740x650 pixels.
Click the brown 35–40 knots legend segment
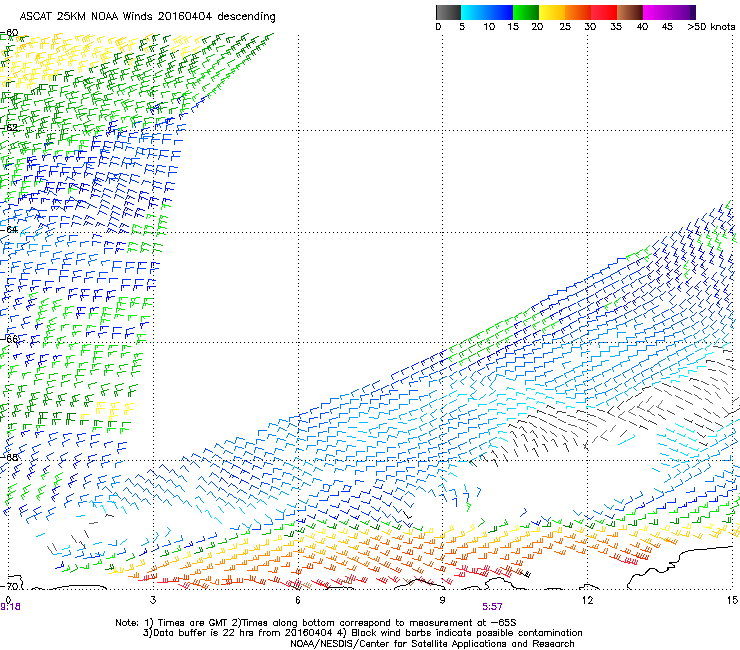pyautogui.click(x=630, y=12)
